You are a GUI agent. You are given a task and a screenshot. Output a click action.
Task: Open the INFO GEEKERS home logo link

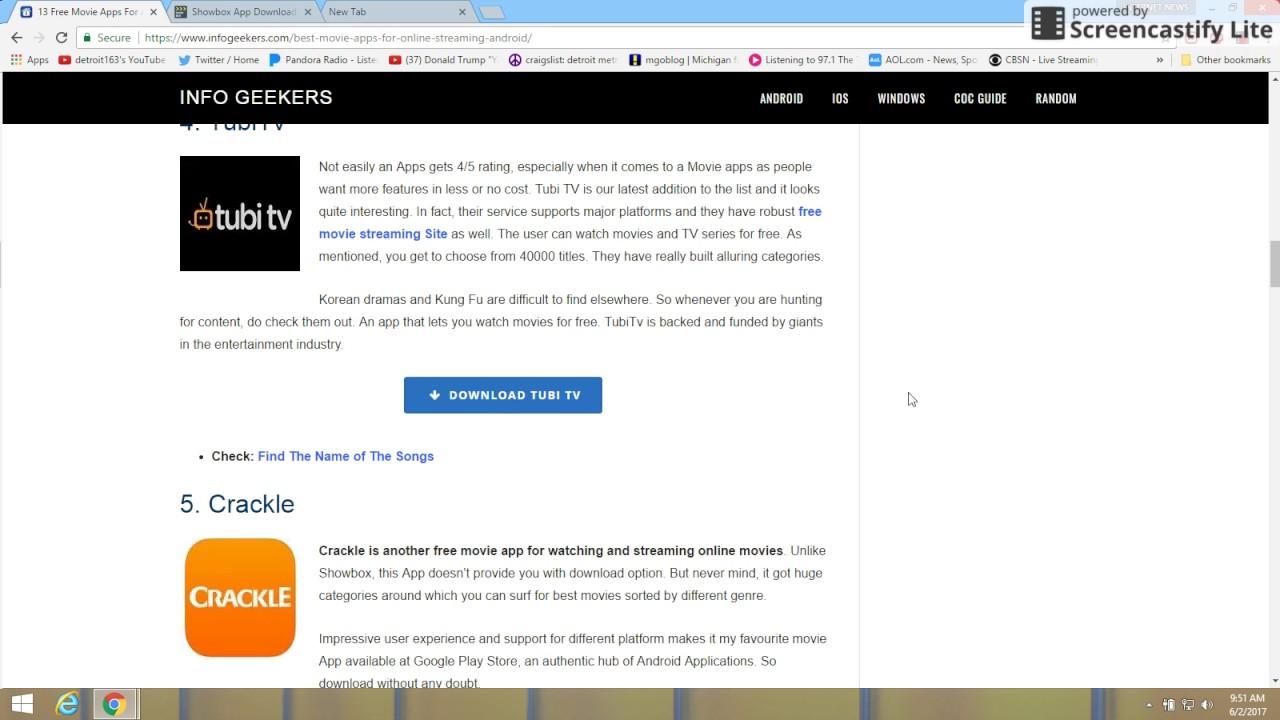[x=256, y=97]
